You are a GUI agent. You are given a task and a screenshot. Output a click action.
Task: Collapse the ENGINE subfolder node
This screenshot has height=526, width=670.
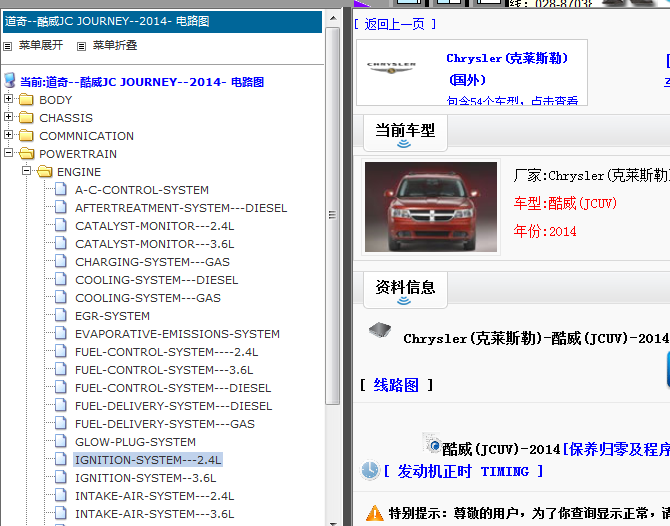(26, 171)
